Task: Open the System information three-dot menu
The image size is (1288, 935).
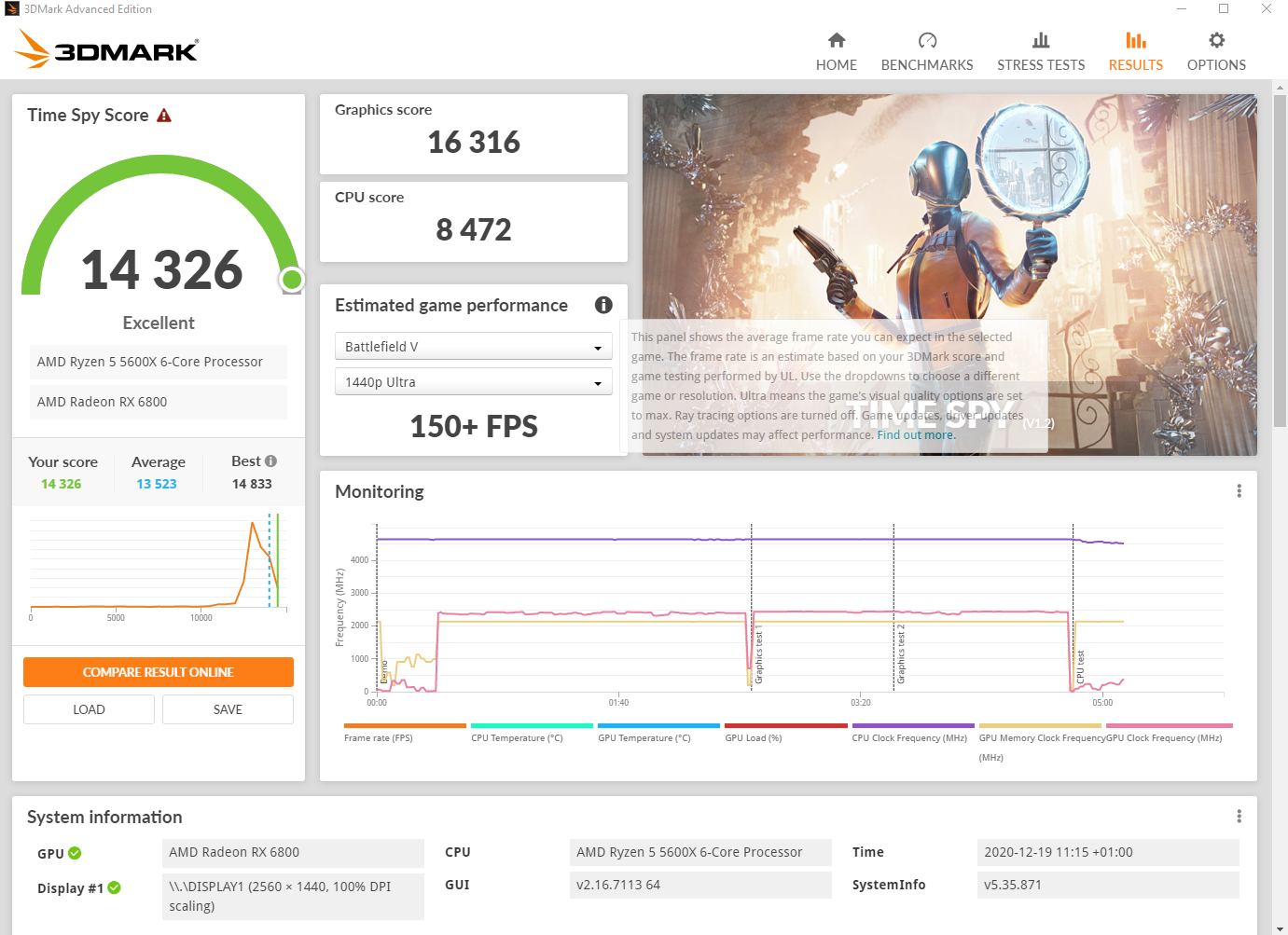Action: 1239,817
